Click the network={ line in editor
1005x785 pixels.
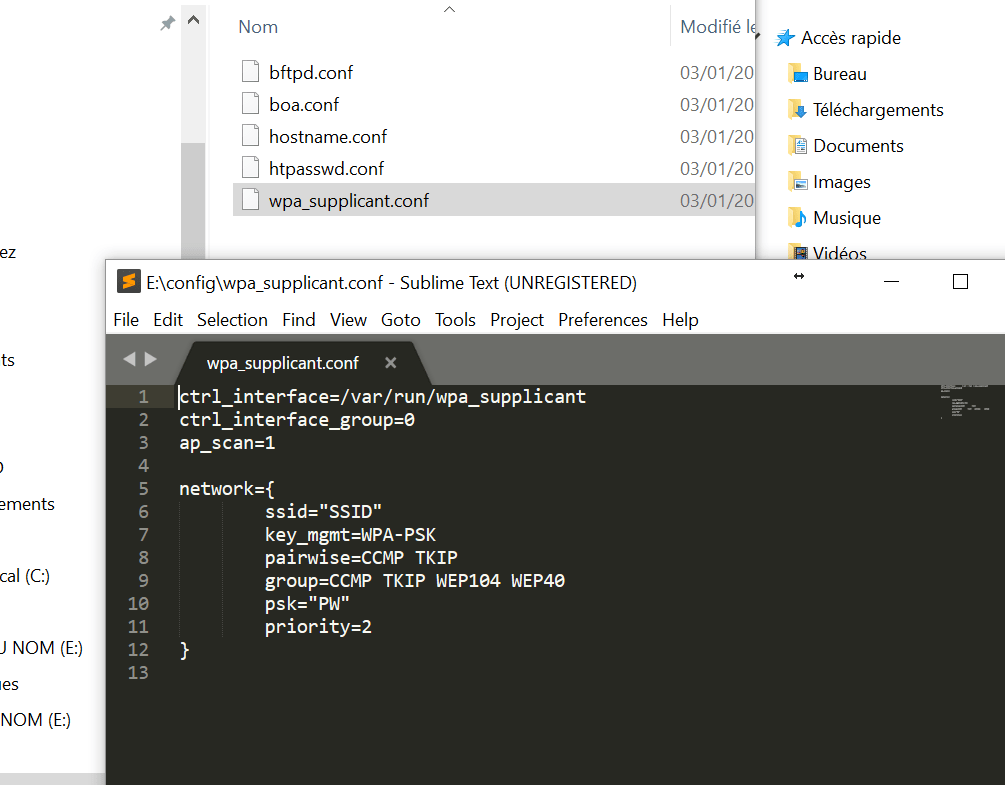[227, 489]
